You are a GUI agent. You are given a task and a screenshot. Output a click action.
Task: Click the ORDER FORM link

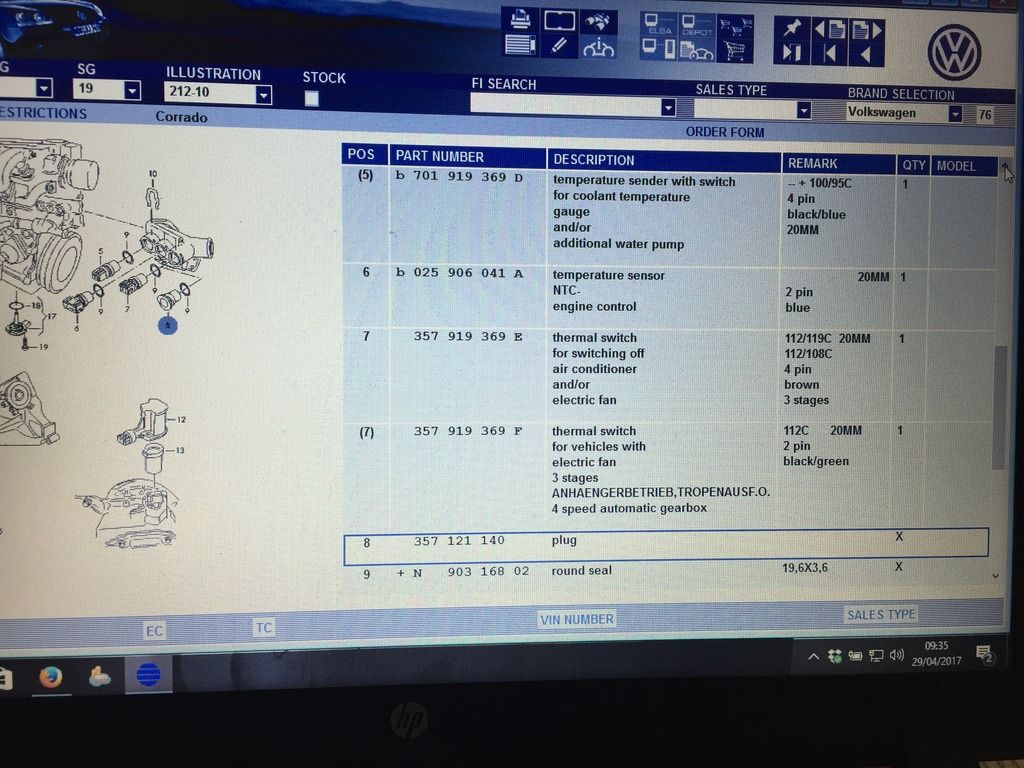click(x=724, y=132)
